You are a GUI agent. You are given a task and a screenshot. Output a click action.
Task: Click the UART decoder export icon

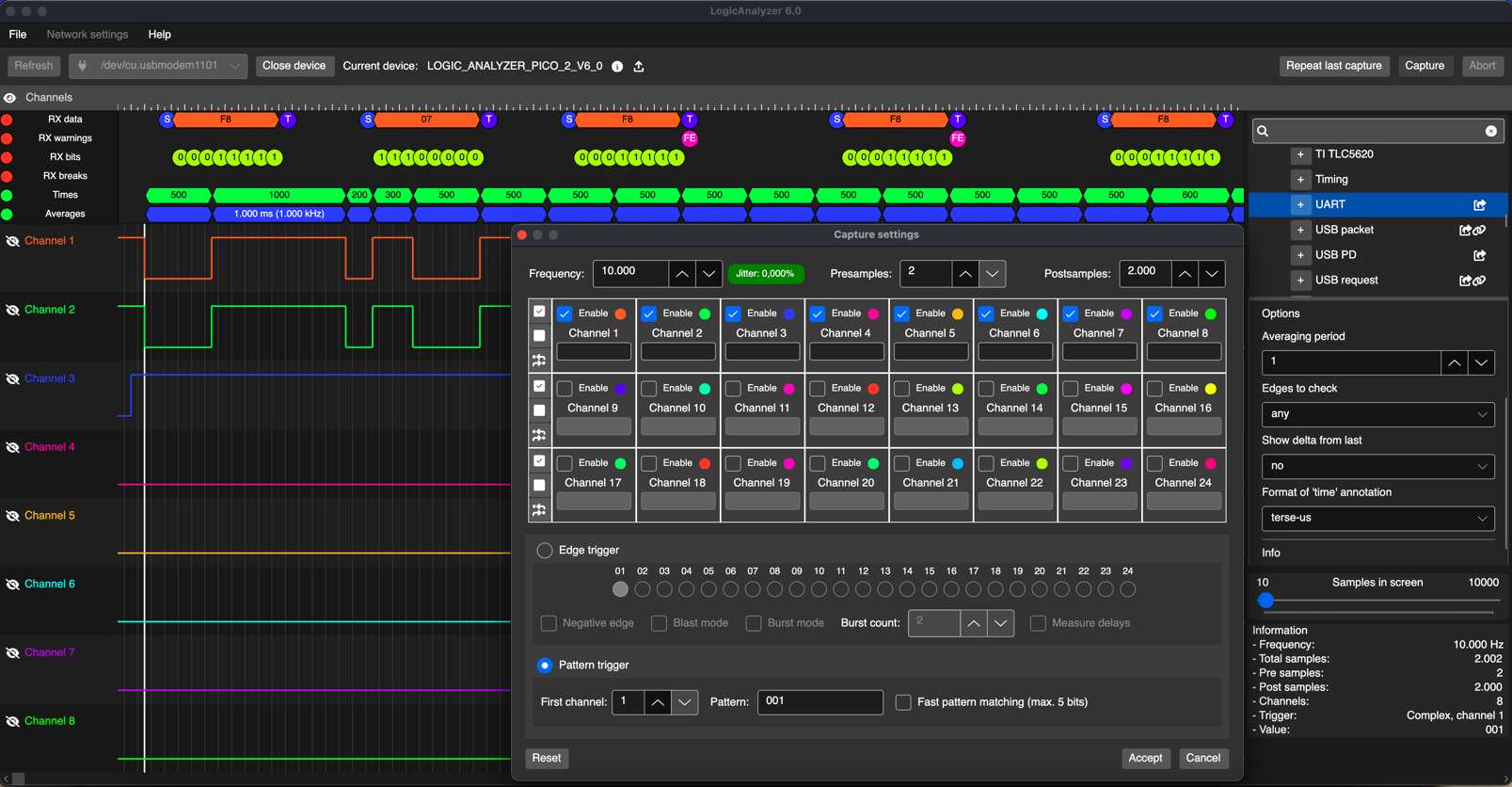1479,205
